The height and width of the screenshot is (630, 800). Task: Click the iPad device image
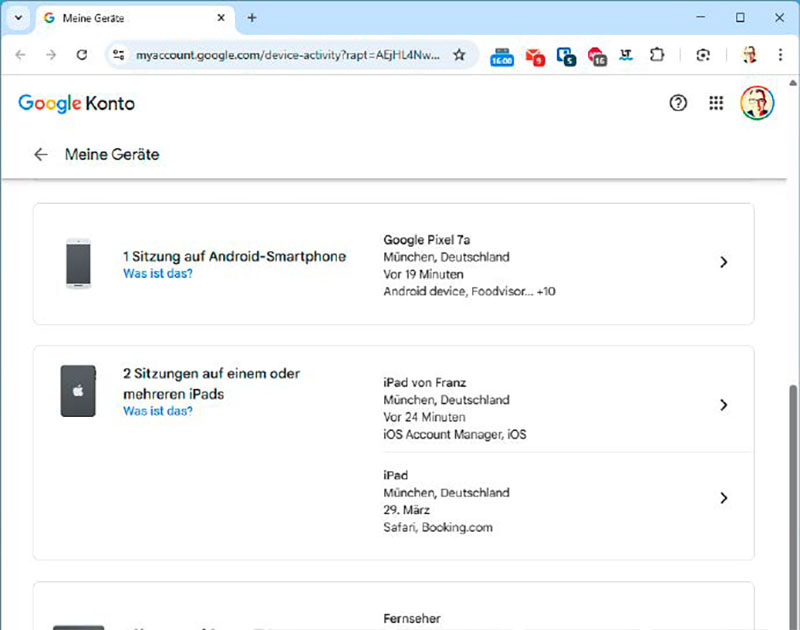tap(78, 391)
